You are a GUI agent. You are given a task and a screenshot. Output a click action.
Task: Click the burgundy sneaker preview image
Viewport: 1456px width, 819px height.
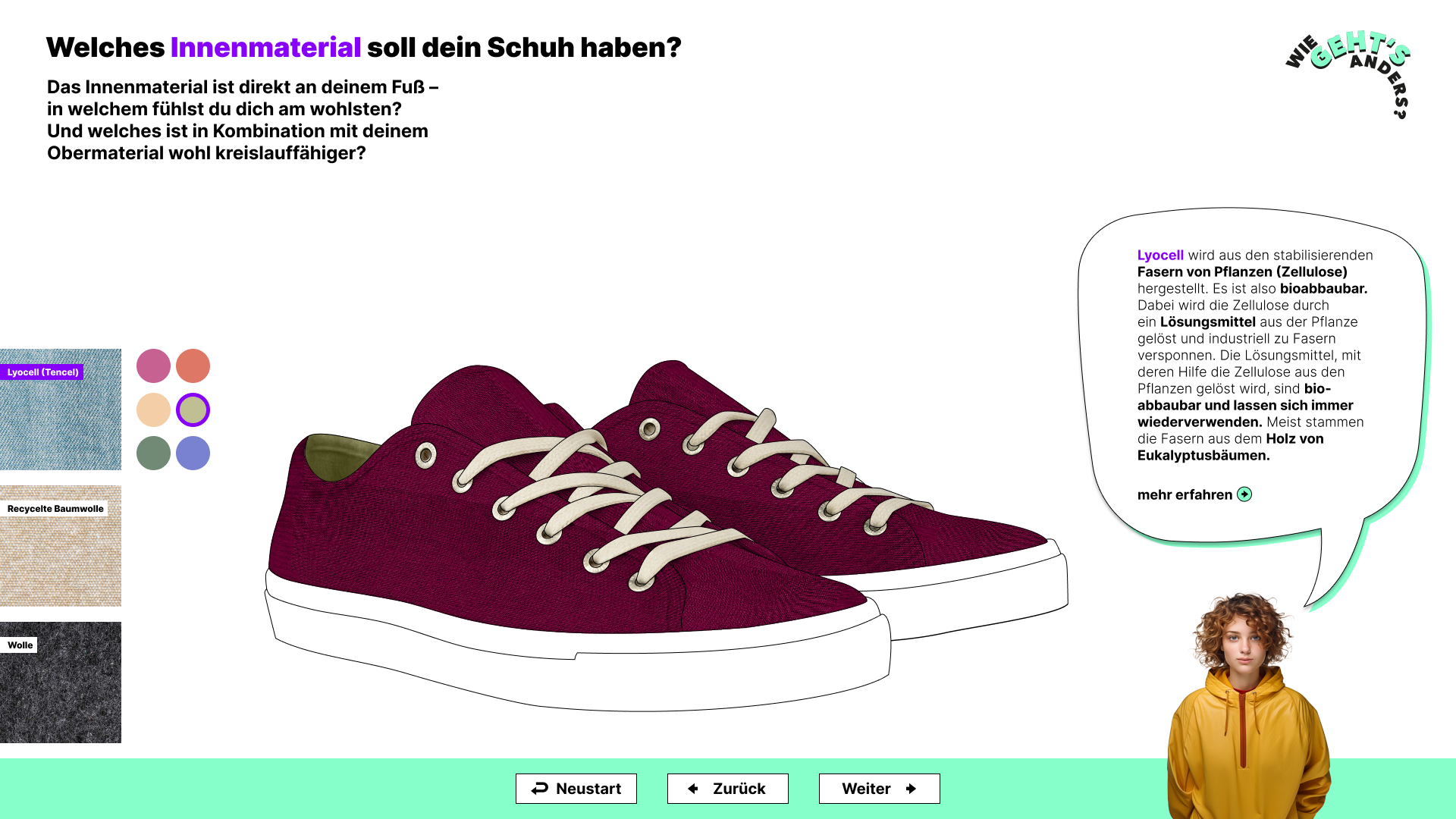coord(666,535)
